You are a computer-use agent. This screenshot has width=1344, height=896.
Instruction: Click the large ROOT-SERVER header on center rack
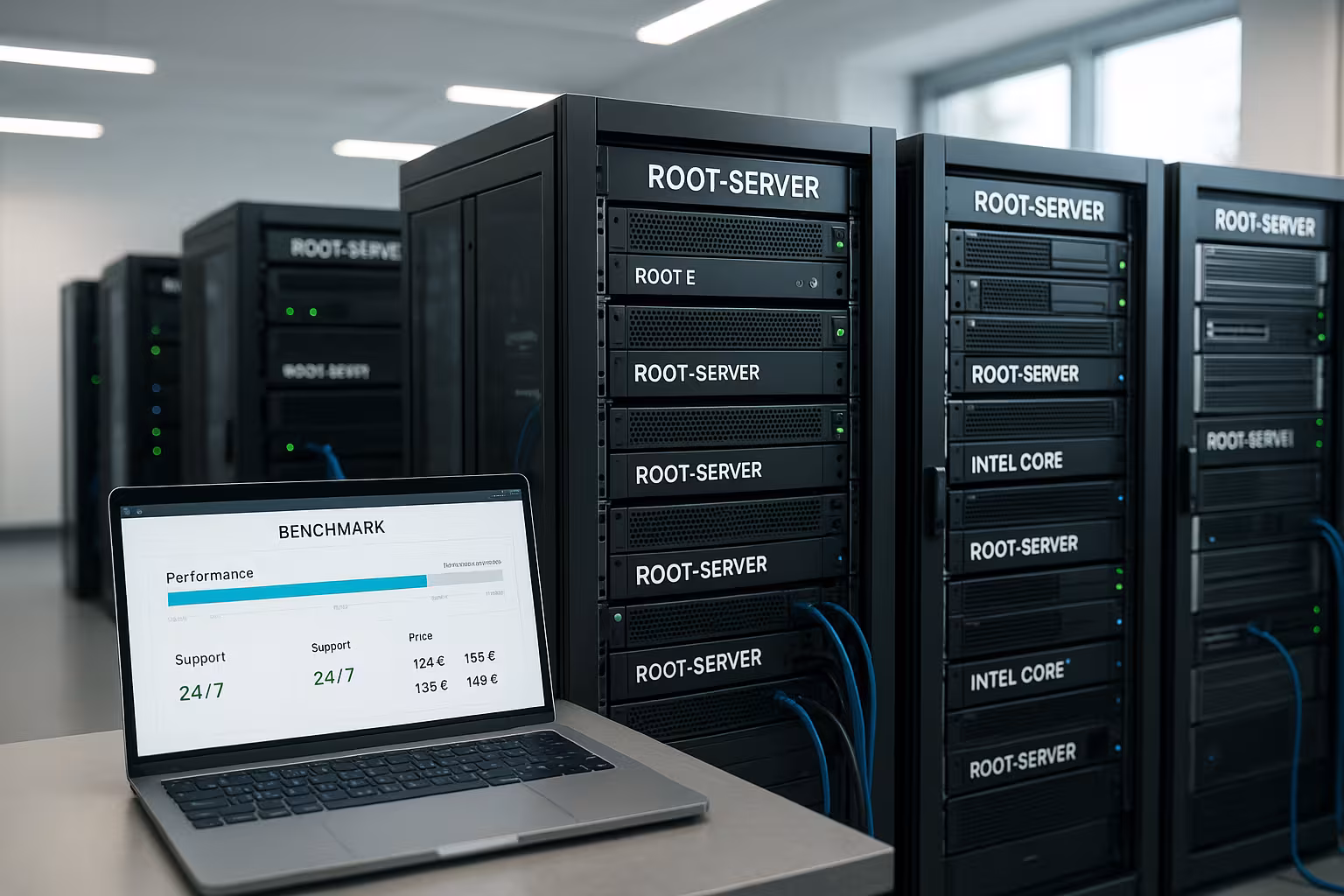(x=732, y=181)
